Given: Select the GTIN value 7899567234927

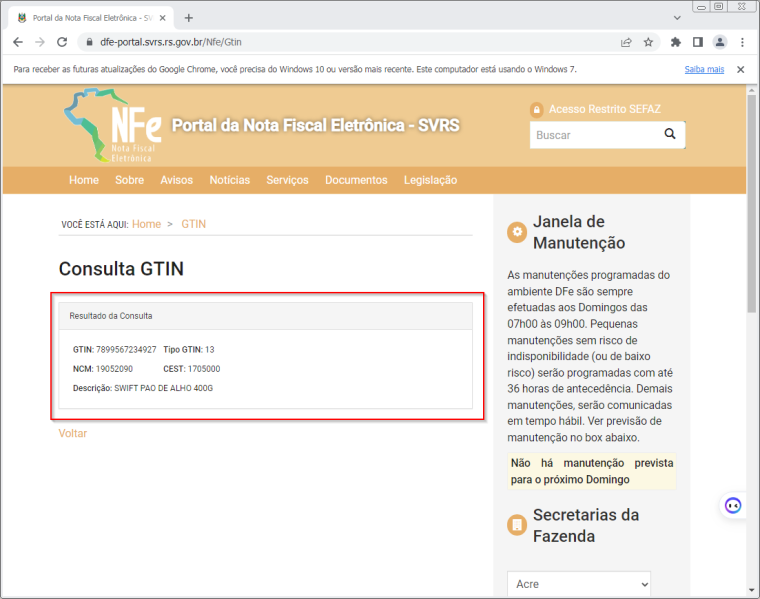Looking at the screenshot, I should click(x=126, y=349).
